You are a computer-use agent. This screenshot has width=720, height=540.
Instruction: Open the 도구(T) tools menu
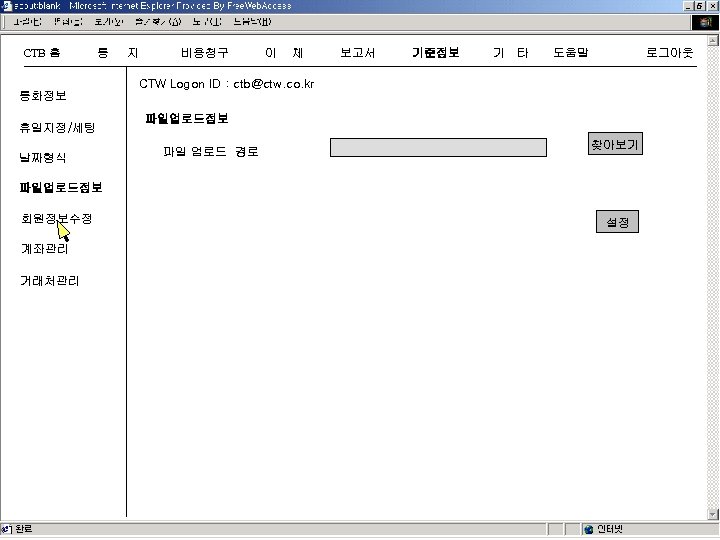pos(207,22)
